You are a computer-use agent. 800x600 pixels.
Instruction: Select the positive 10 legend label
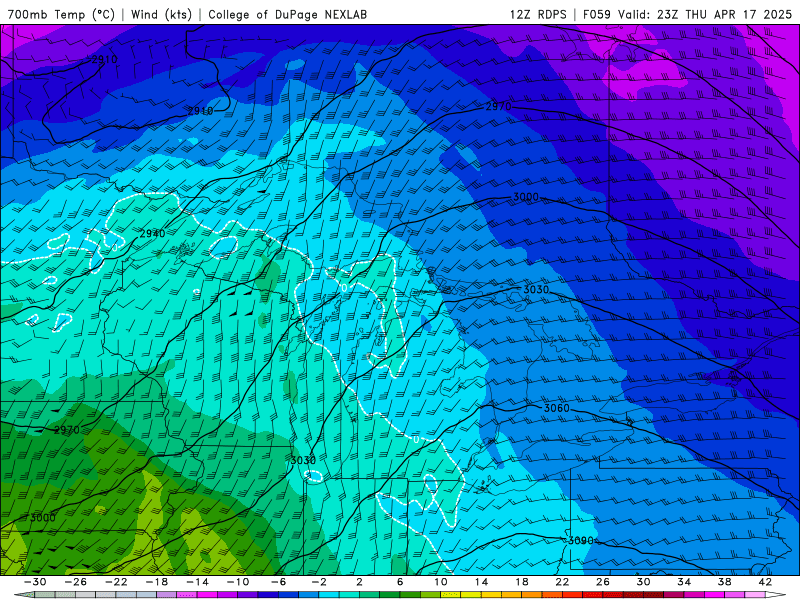click(441, 582)
